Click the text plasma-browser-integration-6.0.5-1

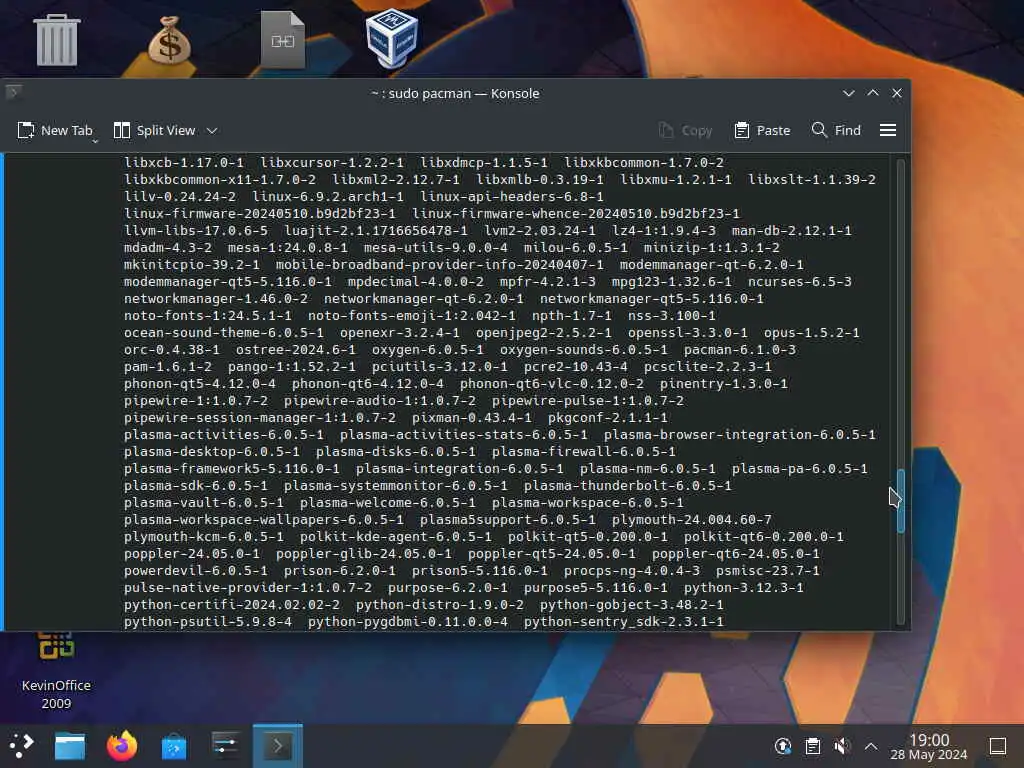tap(739, 434)
